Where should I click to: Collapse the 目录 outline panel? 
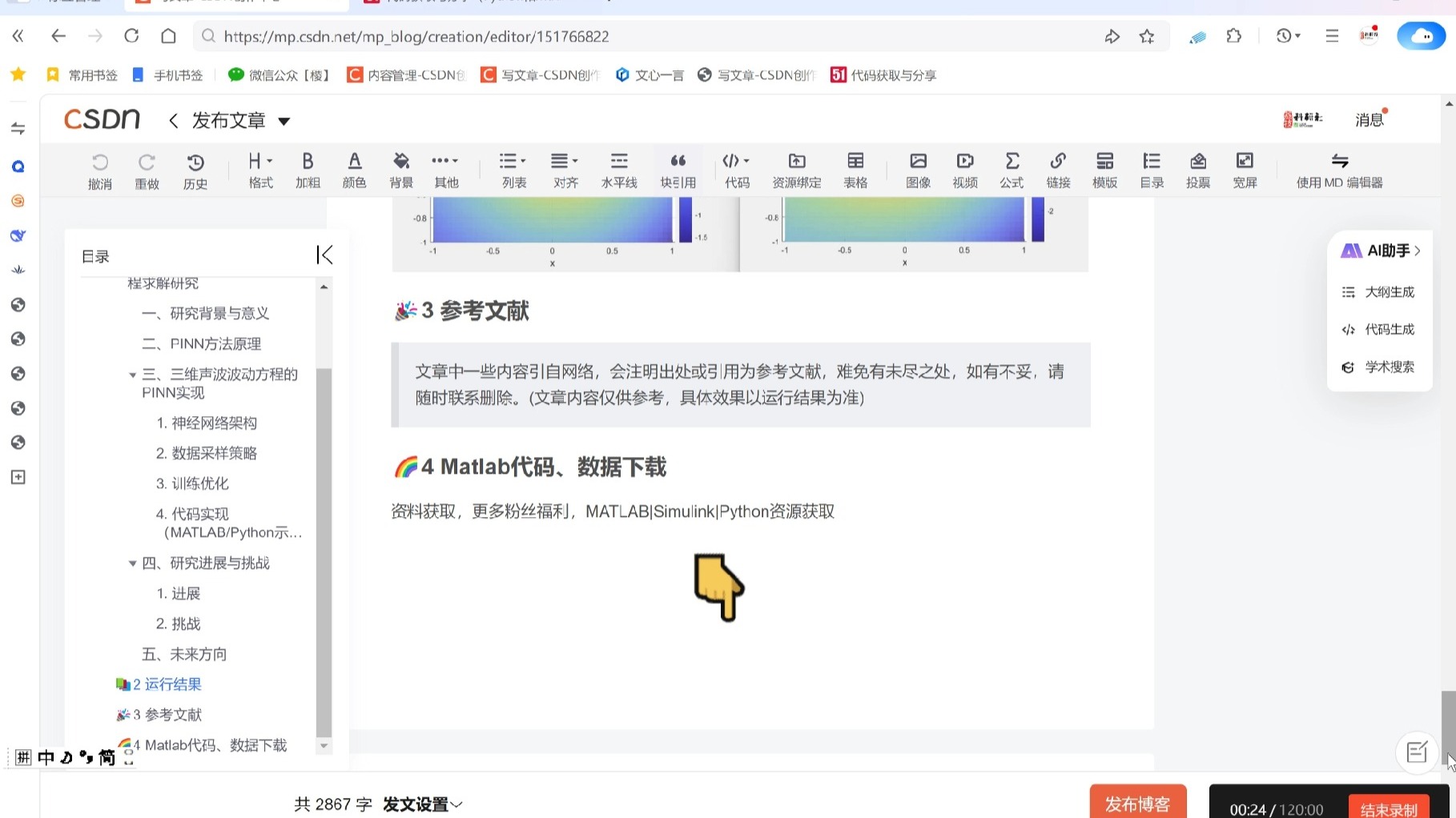point(325,255)
